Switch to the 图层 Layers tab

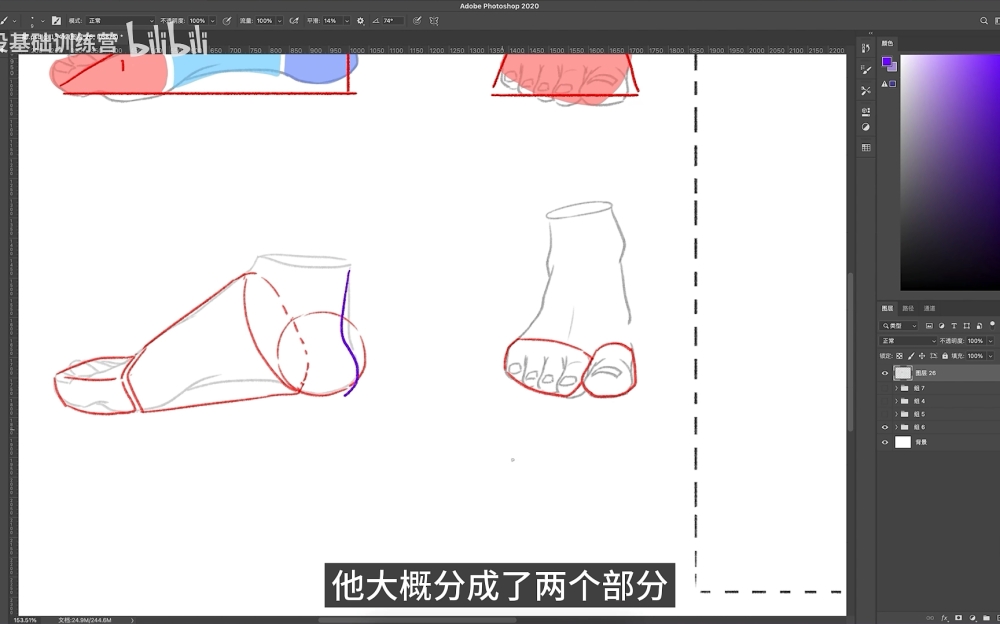887,308
